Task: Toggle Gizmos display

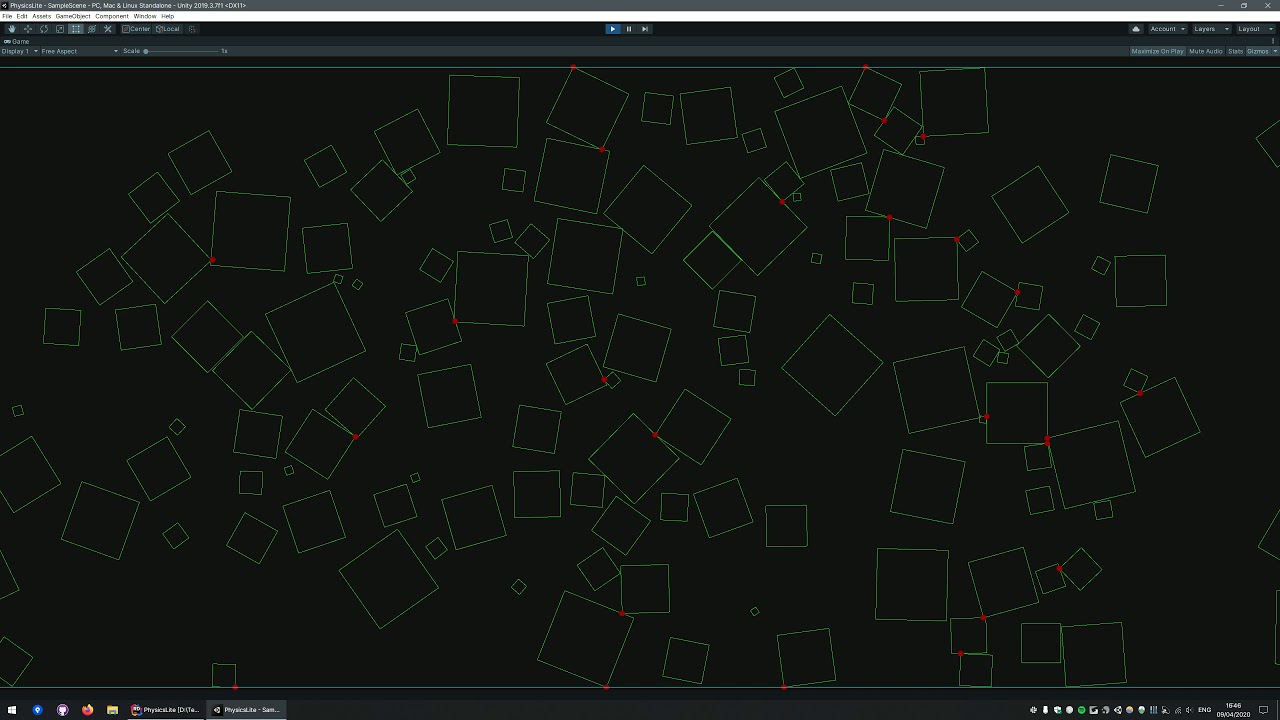Action: pyautogui.click(x=1257, y=51)
